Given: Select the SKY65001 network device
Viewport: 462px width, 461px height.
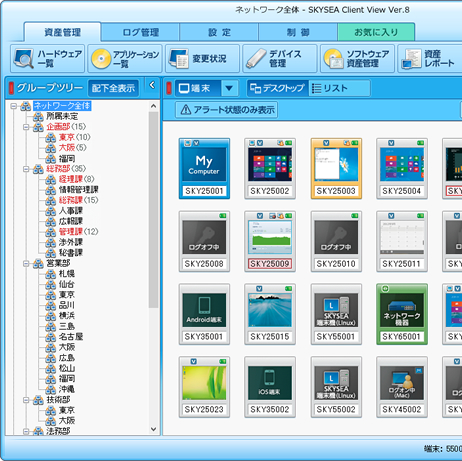Looking at the screenshot, I should point(402,314).
